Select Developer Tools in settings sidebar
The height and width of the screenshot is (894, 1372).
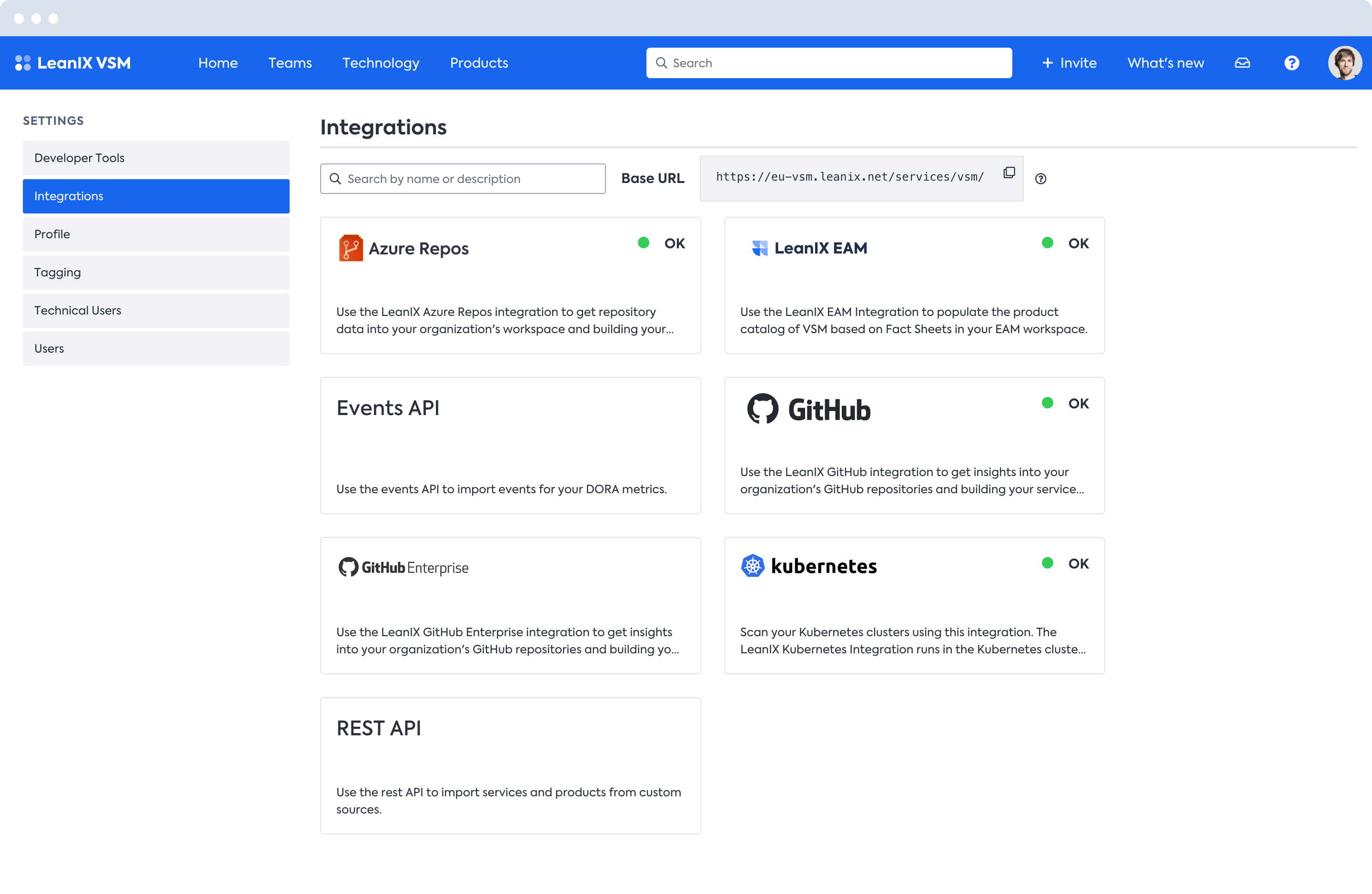tap(156, 158)
